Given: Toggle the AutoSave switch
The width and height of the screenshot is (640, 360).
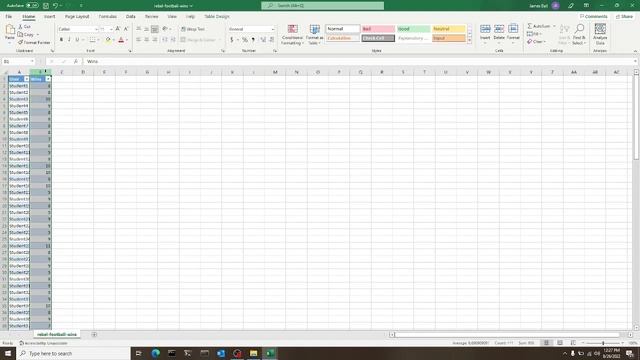Looking at the screenshot, I should (x=32, y=6).
